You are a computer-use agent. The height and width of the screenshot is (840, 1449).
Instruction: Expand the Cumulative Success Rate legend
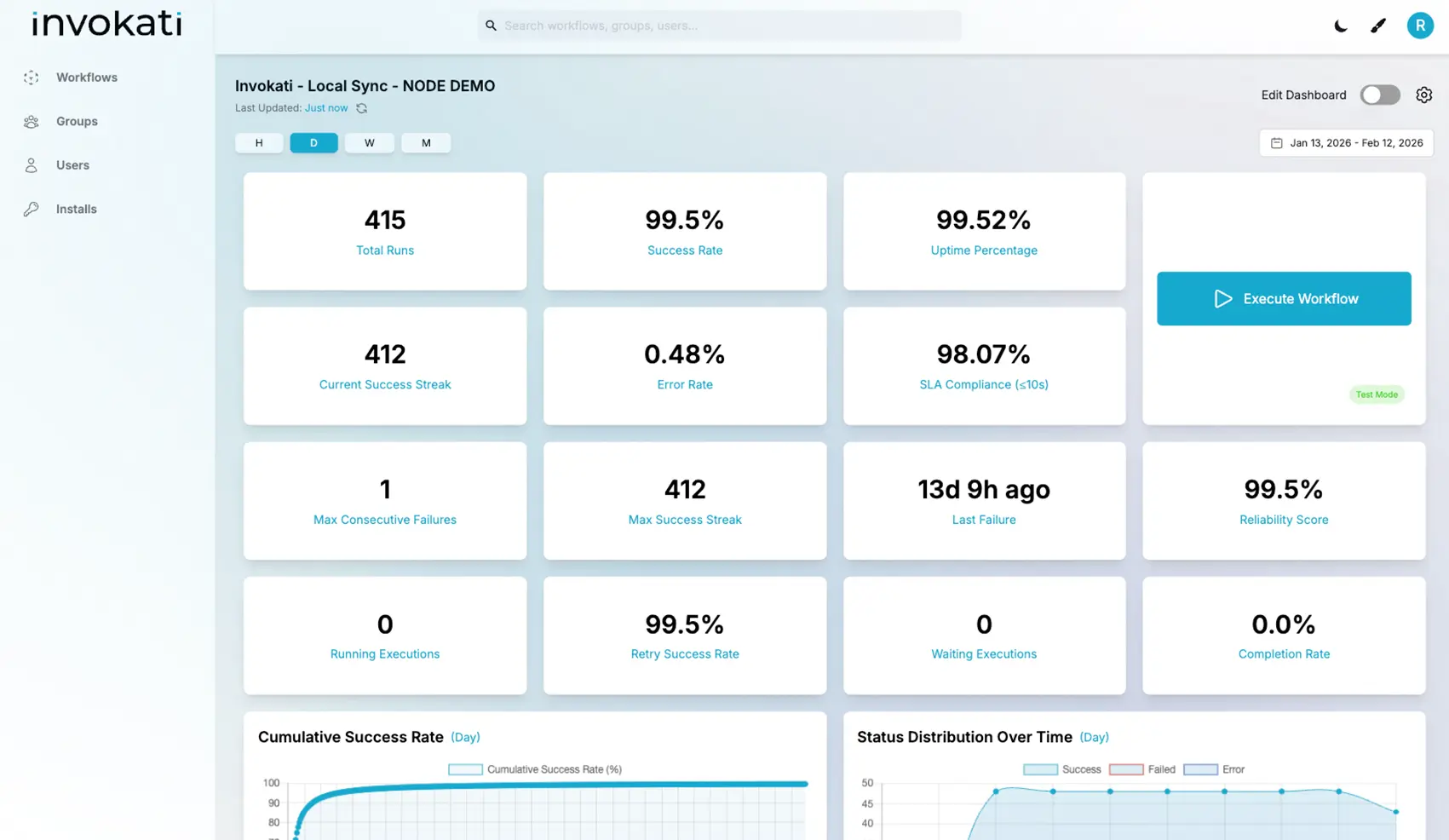[534, 768]
